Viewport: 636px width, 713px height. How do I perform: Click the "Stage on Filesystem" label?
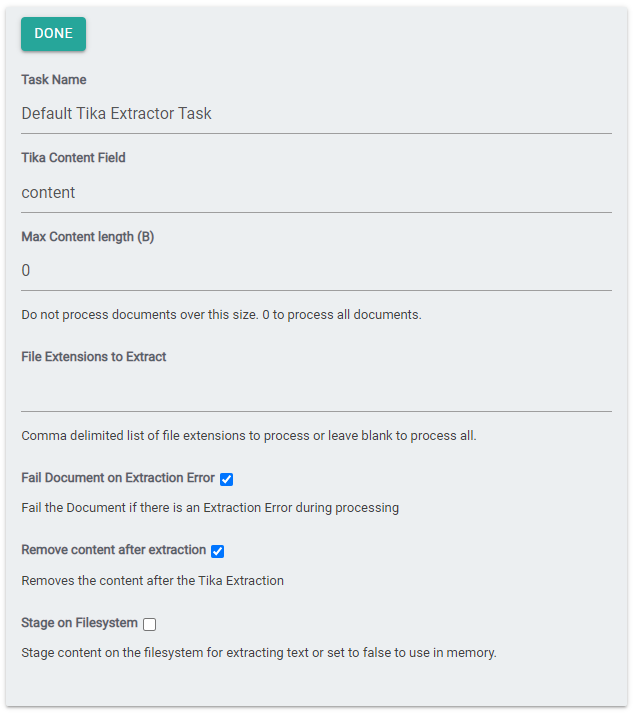79,623
